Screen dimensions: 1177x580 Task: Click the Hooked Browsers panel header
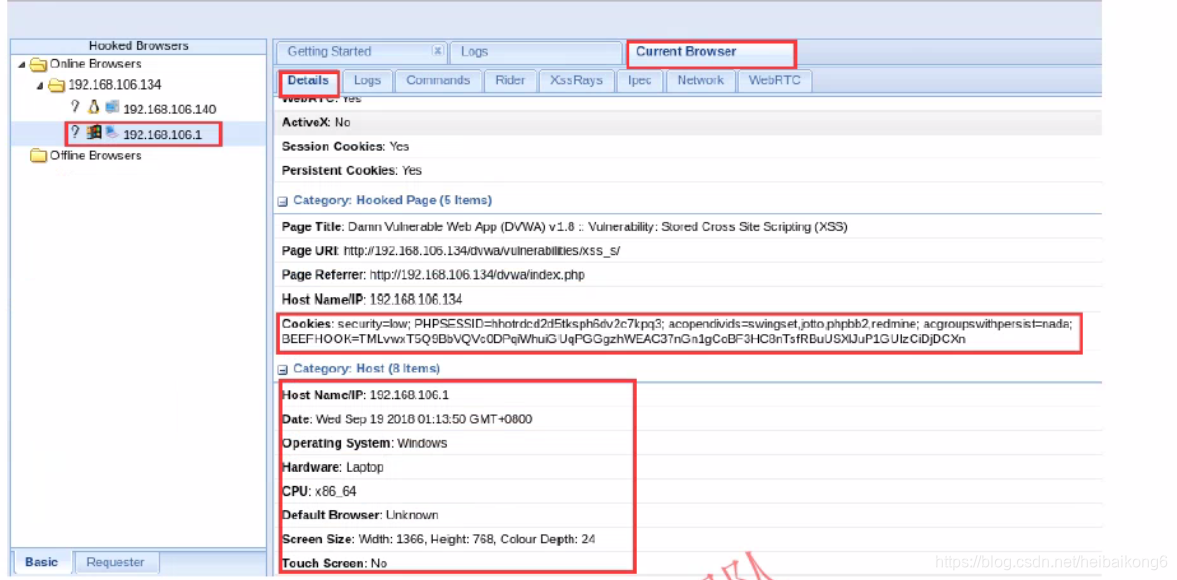139,46
